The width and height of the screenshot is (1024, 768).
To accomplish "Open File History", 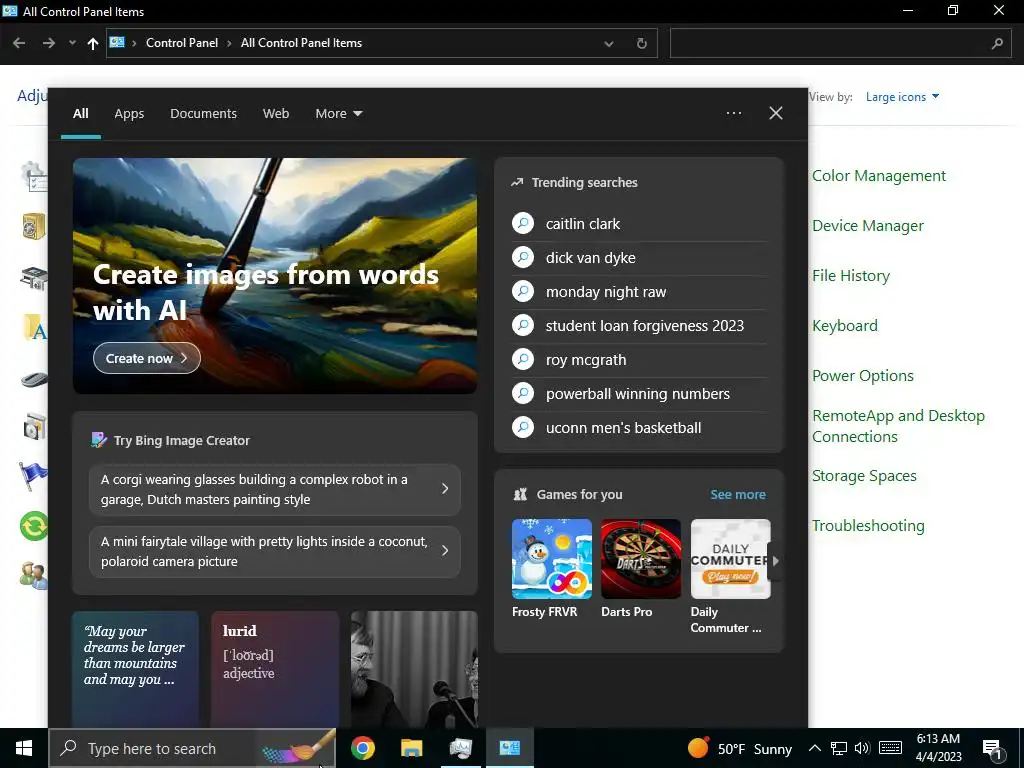I will 850,276.
